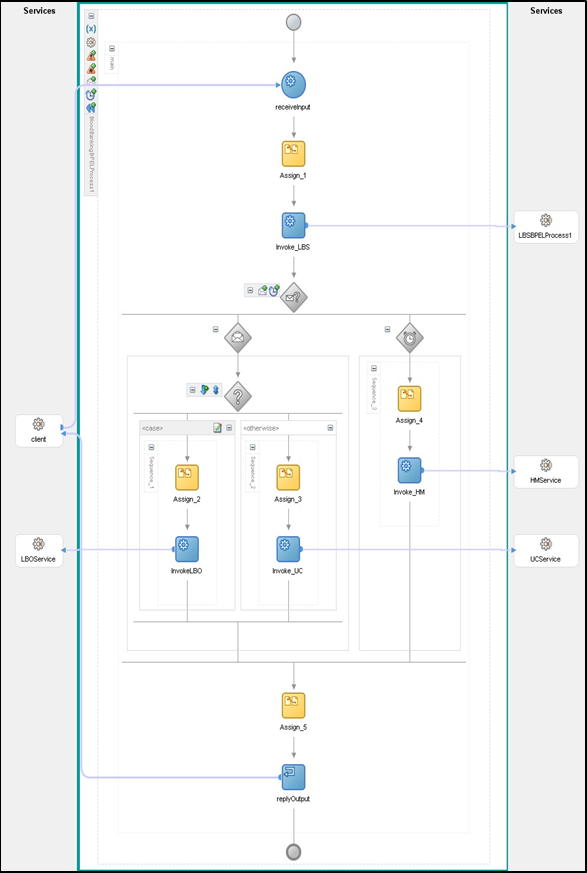Click the add onAlarm branch icon beside Pick
The width and height of the screenshot is (587, 873).
coord(274,290)
